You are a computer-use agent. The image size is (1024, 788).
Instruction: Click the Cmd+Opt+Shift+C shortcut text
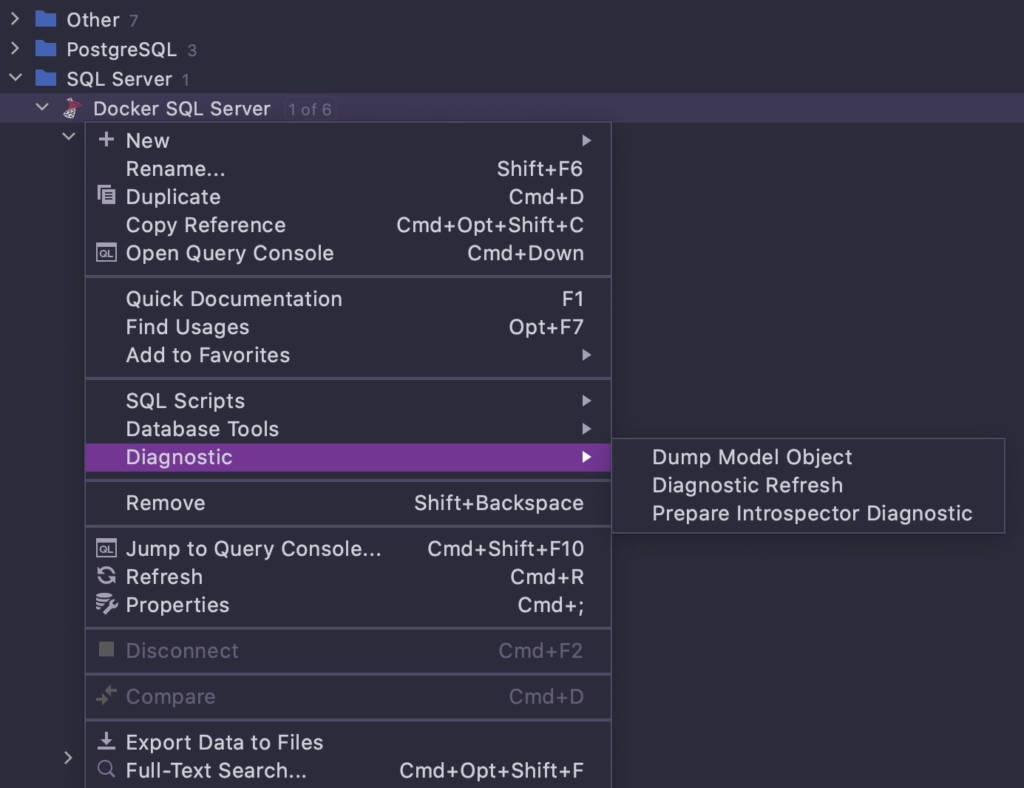click(490, 225)
